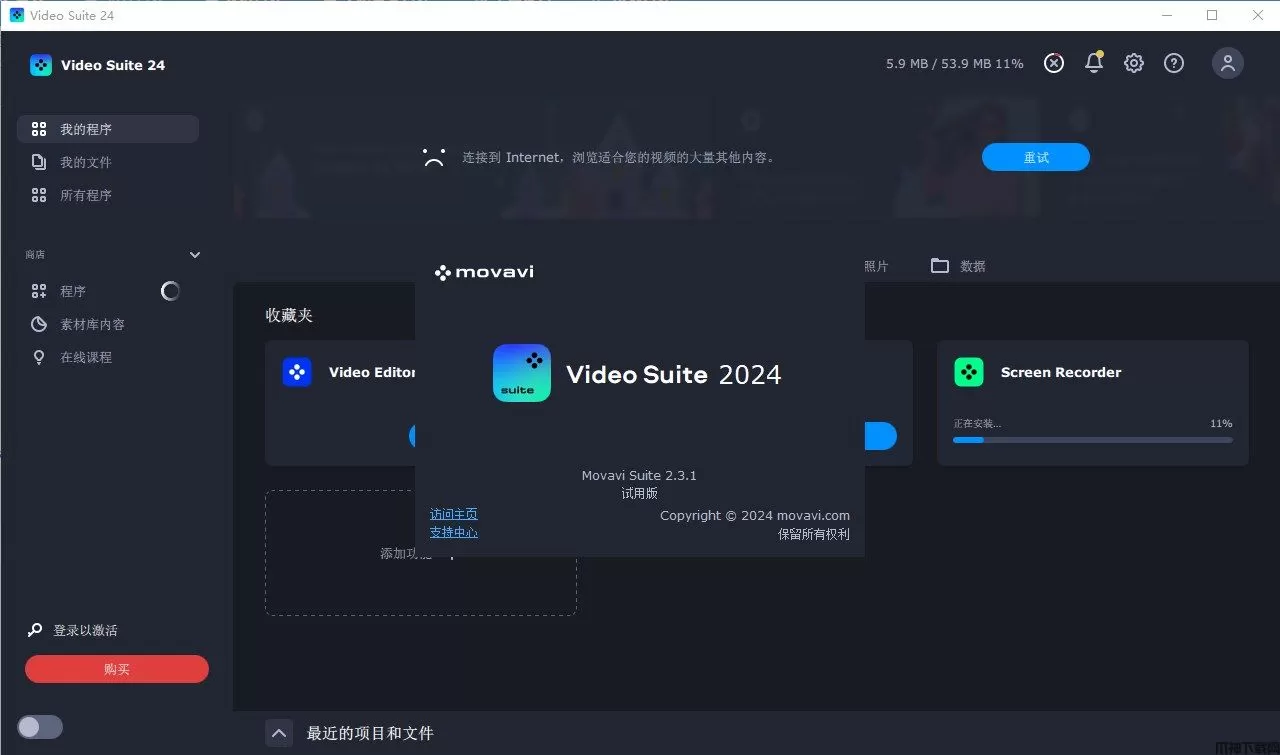This screenshot has width=1280, height=755.
Task: Click the dashed add-feature placeholder box
Action: [x=421, y=553]
